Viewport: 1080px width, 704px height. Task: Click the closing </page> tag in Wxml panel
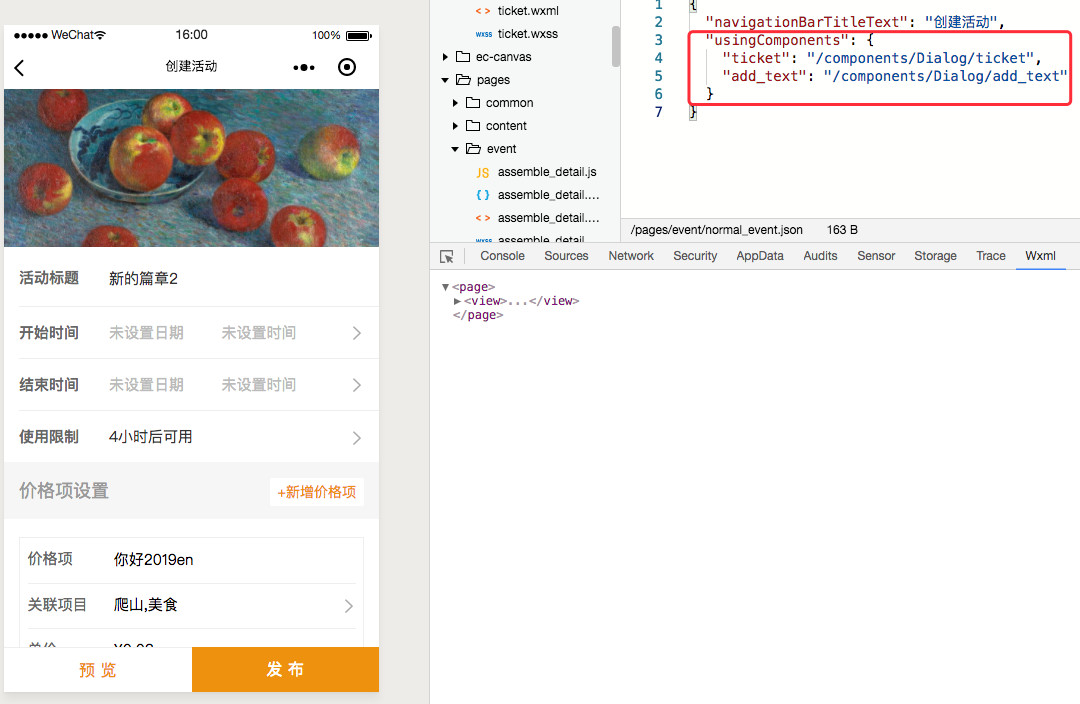tap(478, 315)
